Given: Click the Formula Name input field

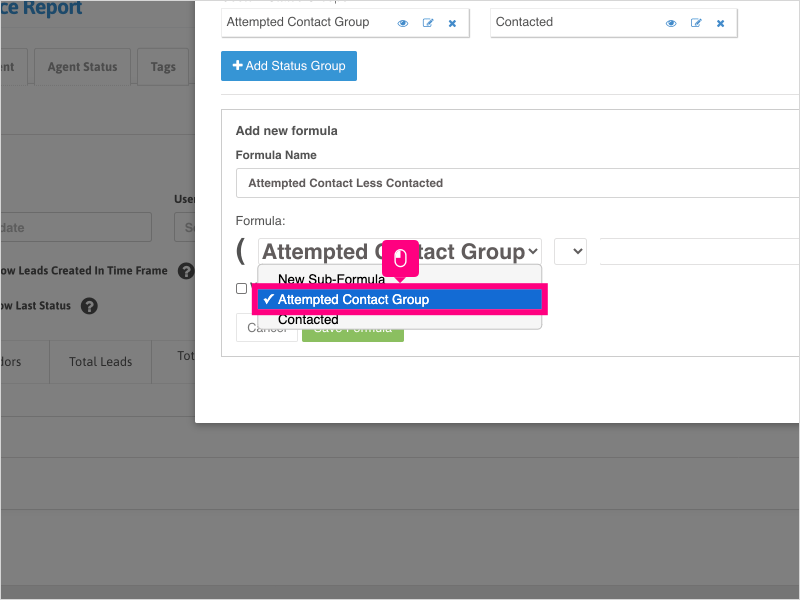Looking at the screenshot, I should point(517,183).
